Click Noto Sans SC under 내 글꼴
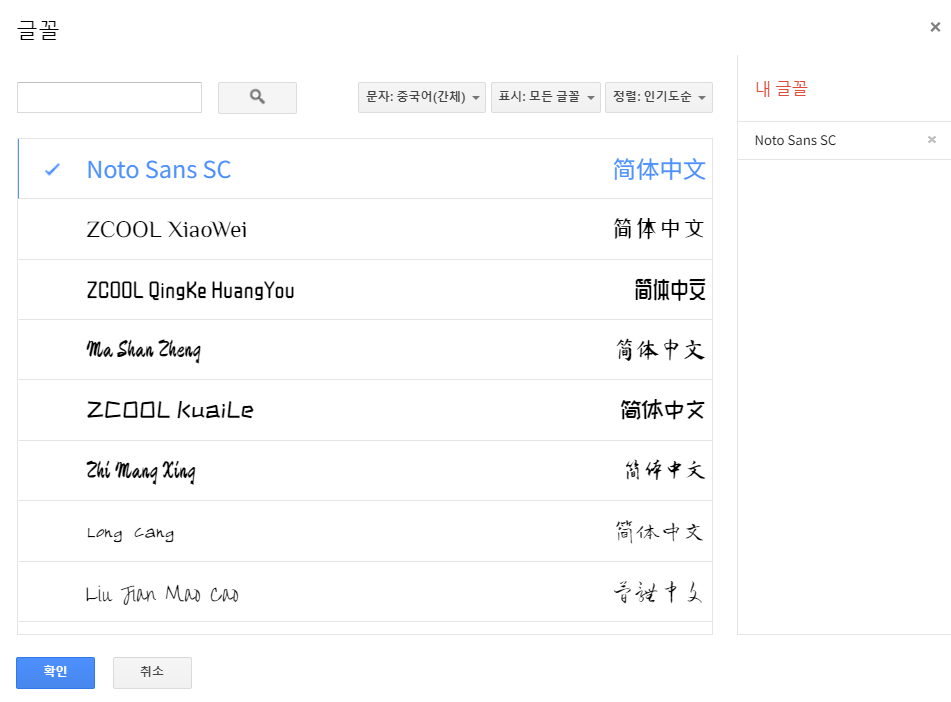The image size is (951, 702). pos(795,140)
